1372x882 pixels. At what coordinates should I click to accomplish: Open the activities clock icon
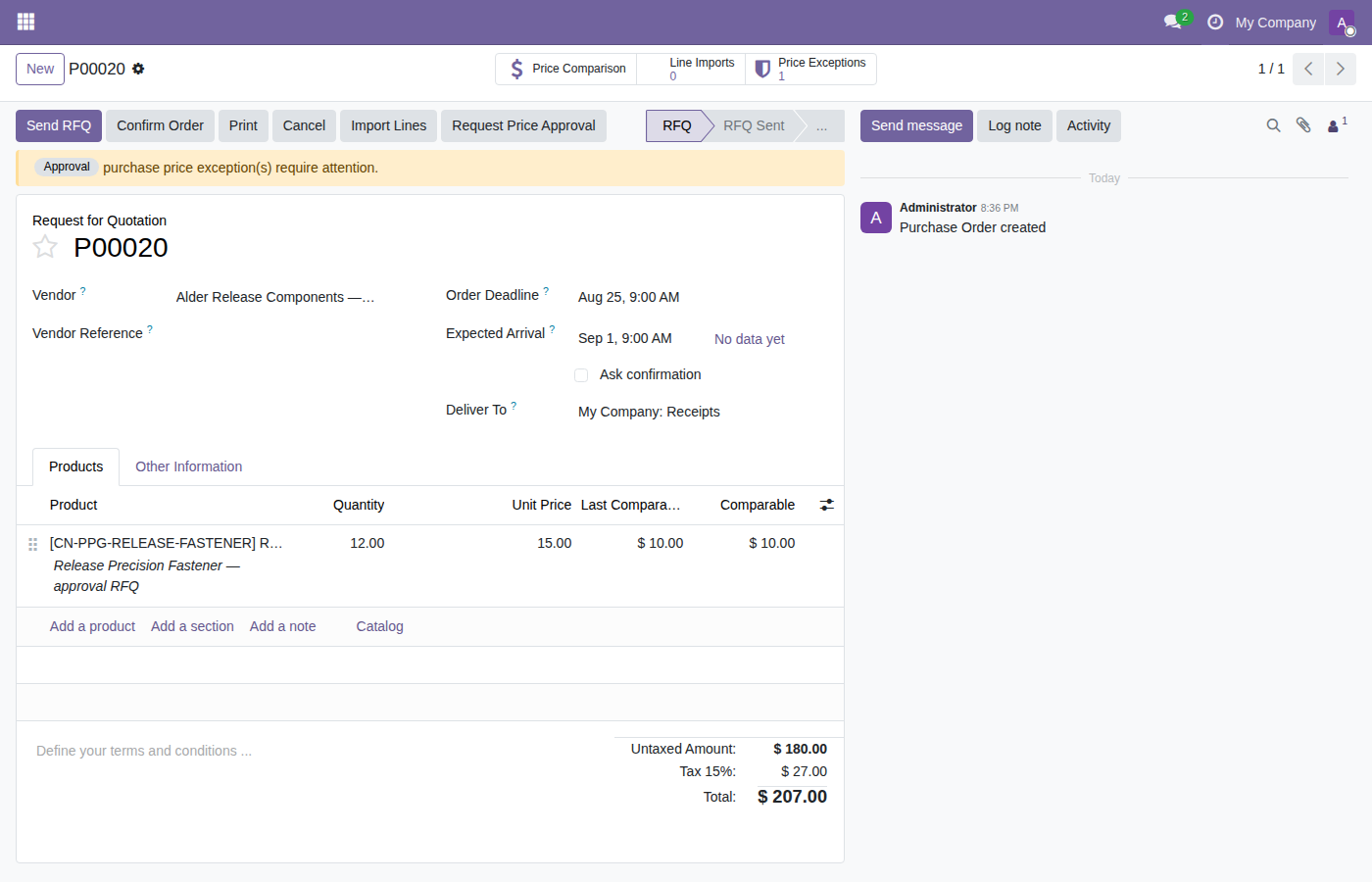pyautogui.click(x=1215, y=22)
